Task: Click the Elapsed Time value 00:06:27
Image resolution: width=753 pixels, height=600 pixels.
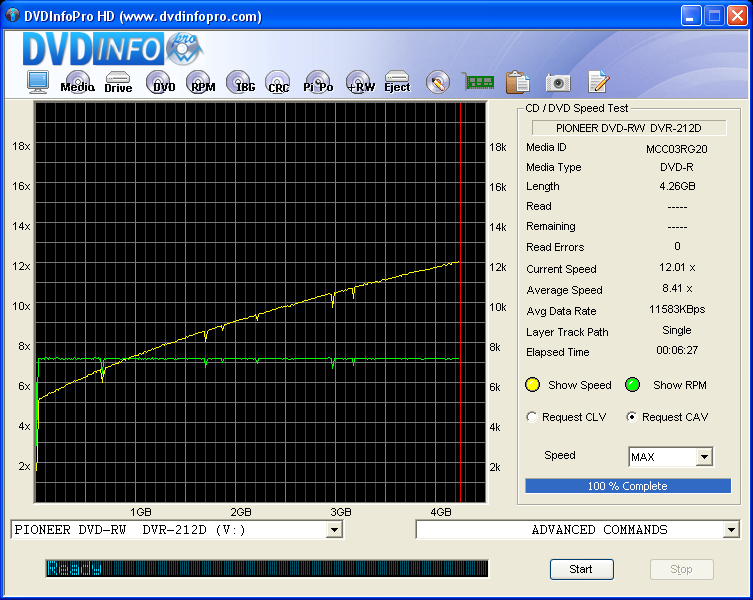Action: (677, 350)
